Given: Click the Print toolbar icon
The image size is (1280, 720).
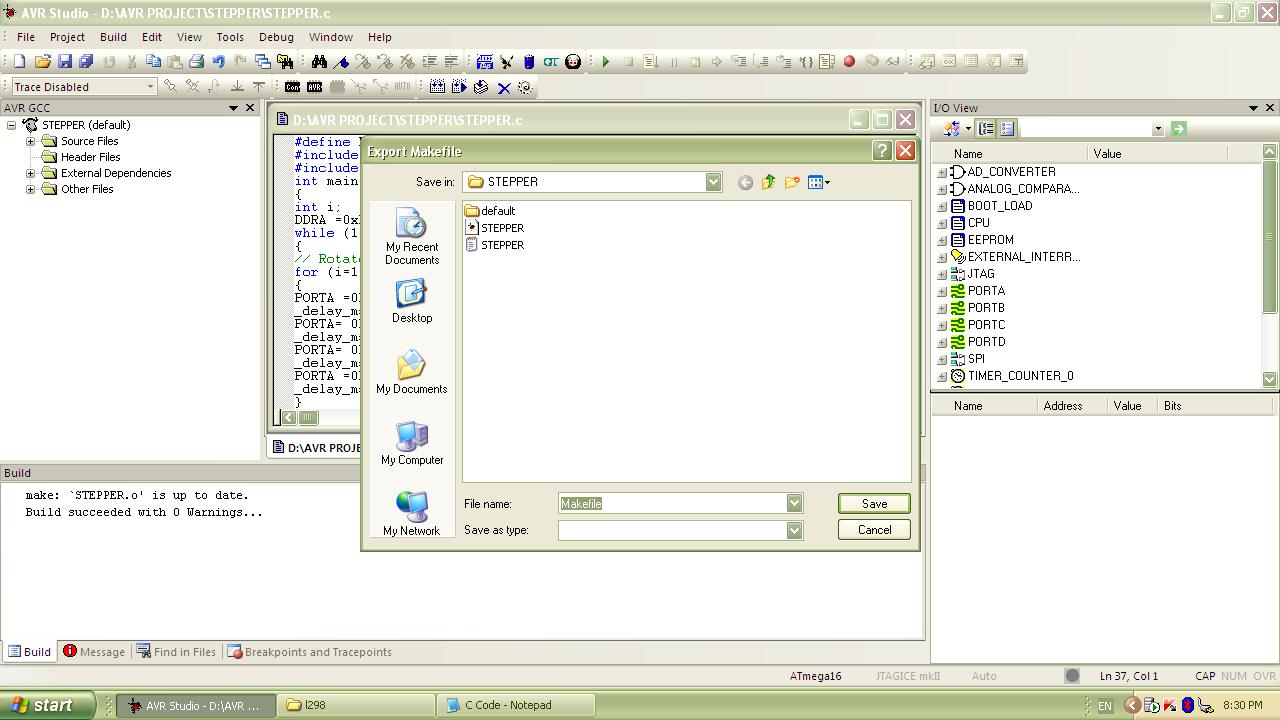Looking at the screenshot, I should (x=196, y=61).
